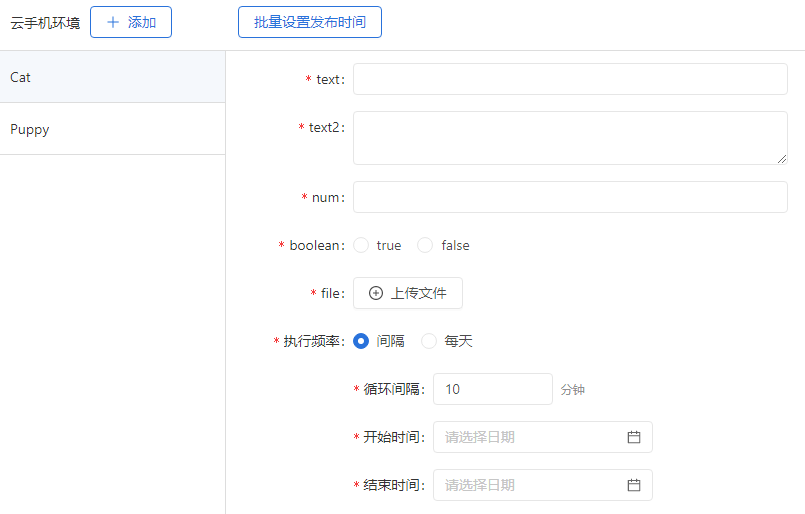Click the text2 textarea resize handle

(x=781, y=158)
